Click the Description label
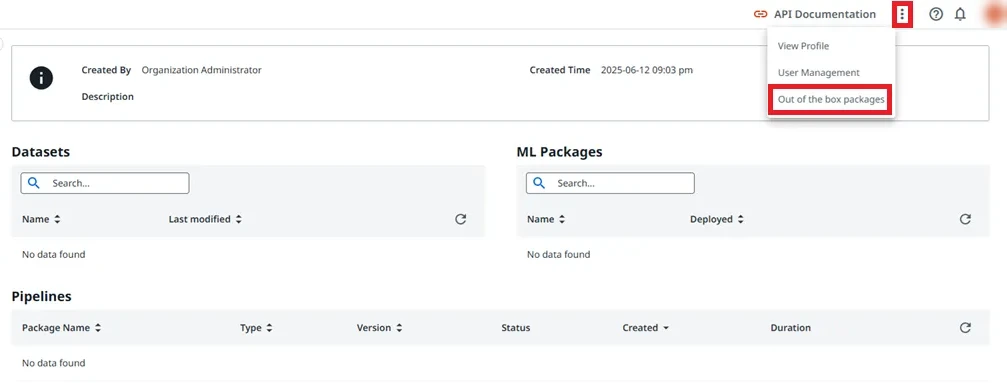The height and width of the screenshot is (383, 1007). tap(108, 97)
